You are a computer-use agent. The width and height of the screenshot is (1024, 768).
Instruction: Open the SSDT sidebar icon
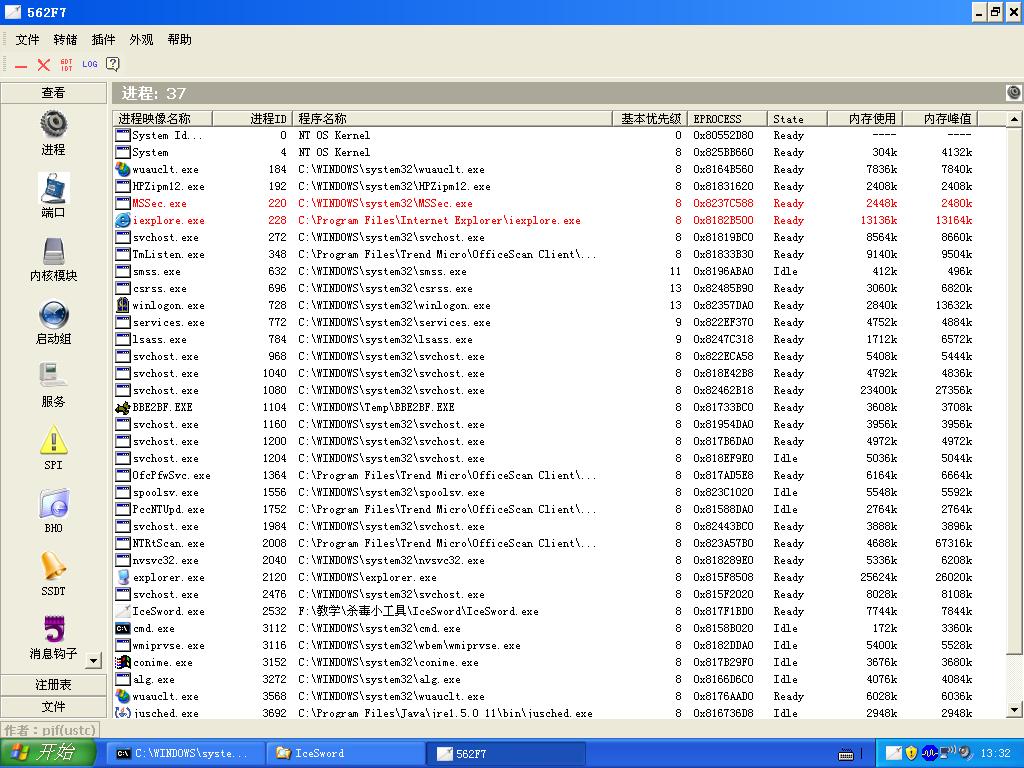tap(53, 567)
